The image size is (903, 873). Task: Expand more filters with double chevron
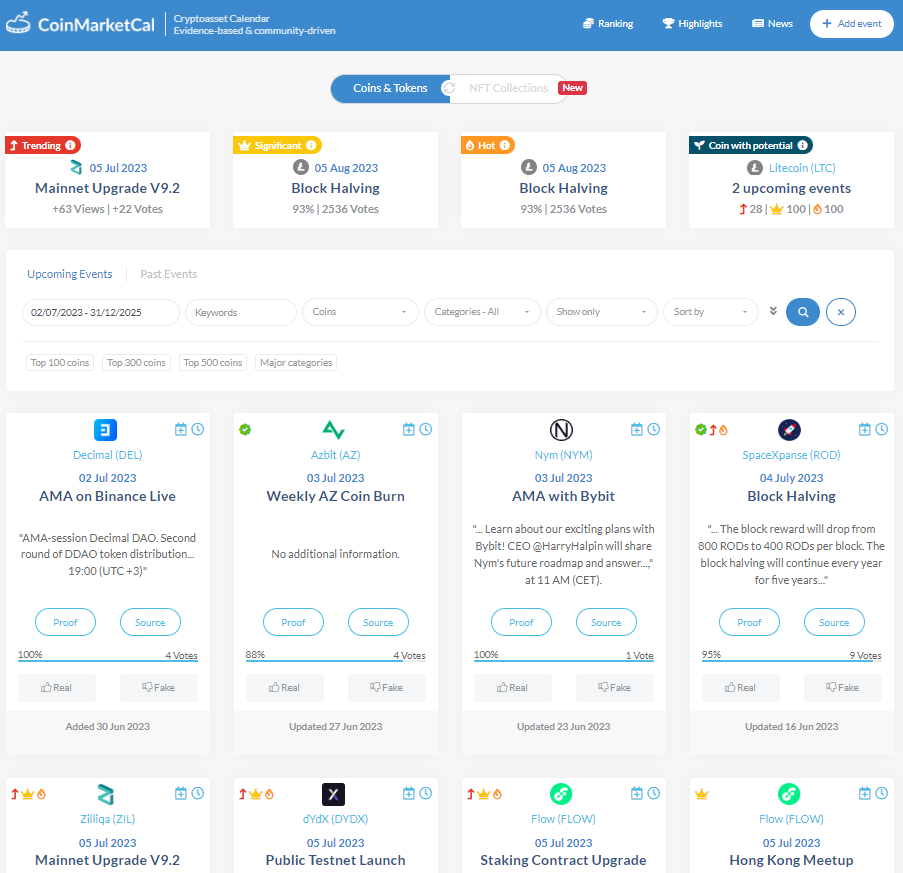pos(773,311)
